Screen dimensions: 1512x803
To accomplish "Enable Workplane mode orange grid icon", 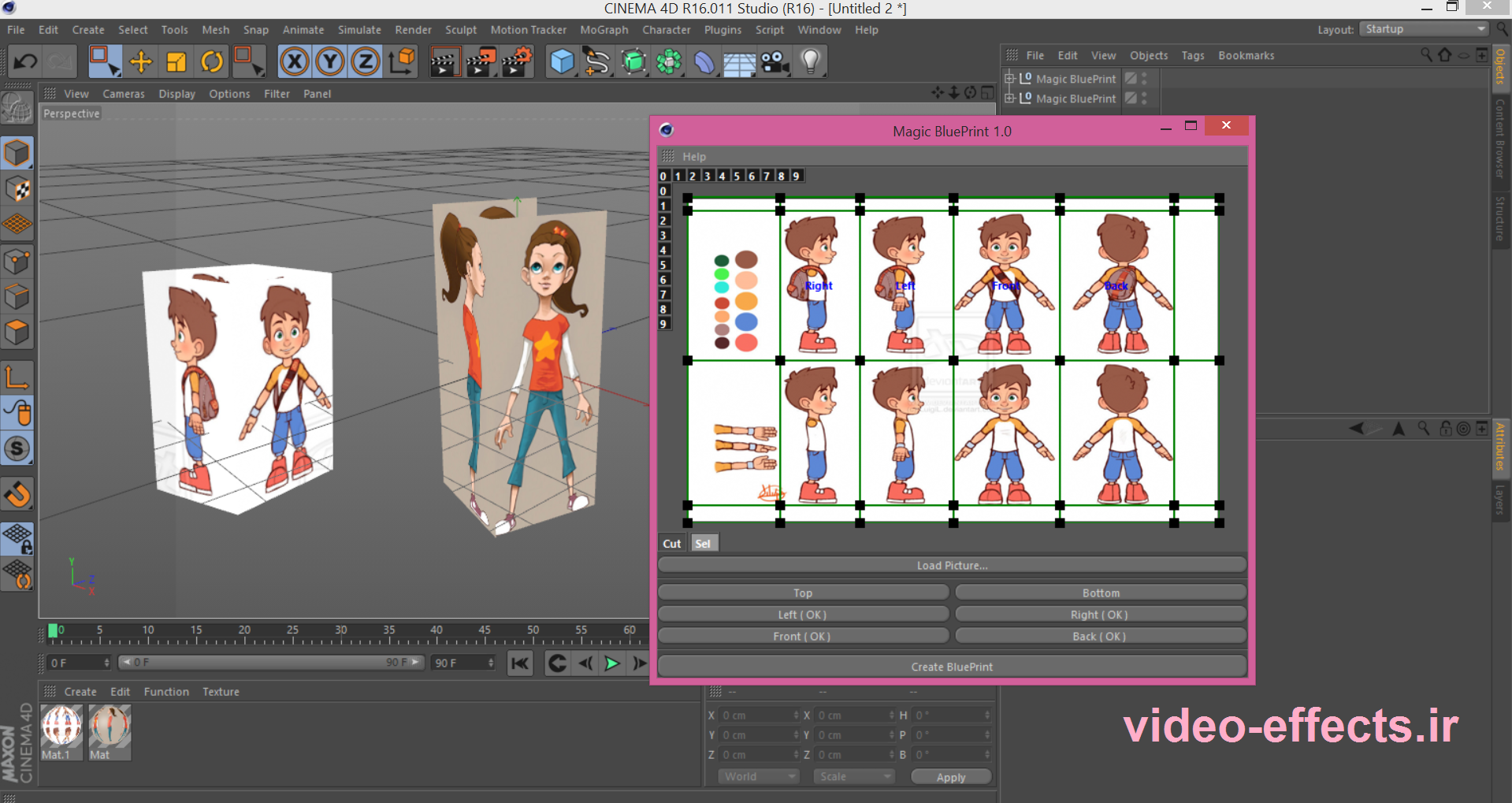I will 17,225.
